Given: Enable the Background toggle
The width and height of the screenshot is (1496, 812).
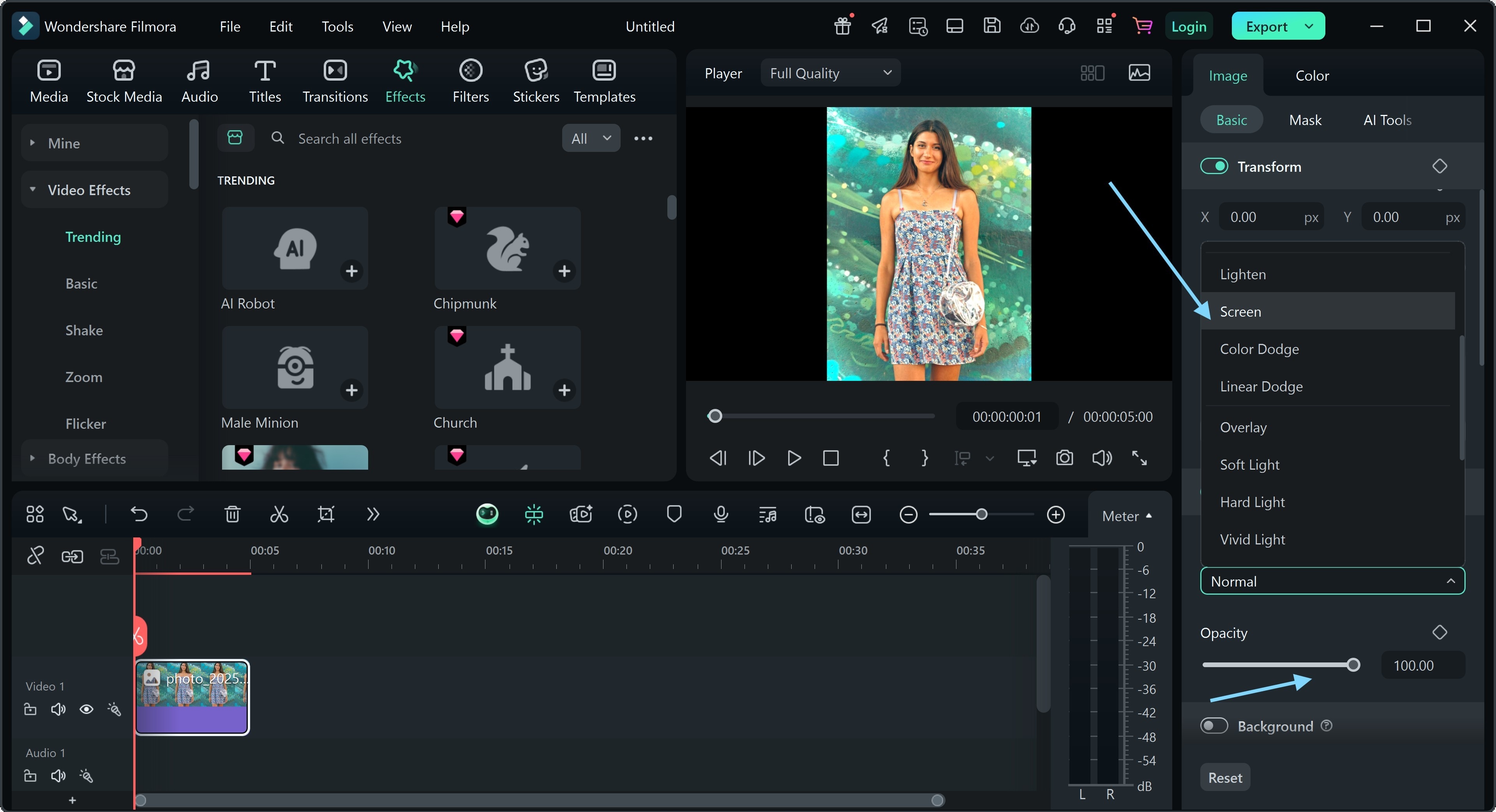Looking at the screenshot, I should [1214, 726].
